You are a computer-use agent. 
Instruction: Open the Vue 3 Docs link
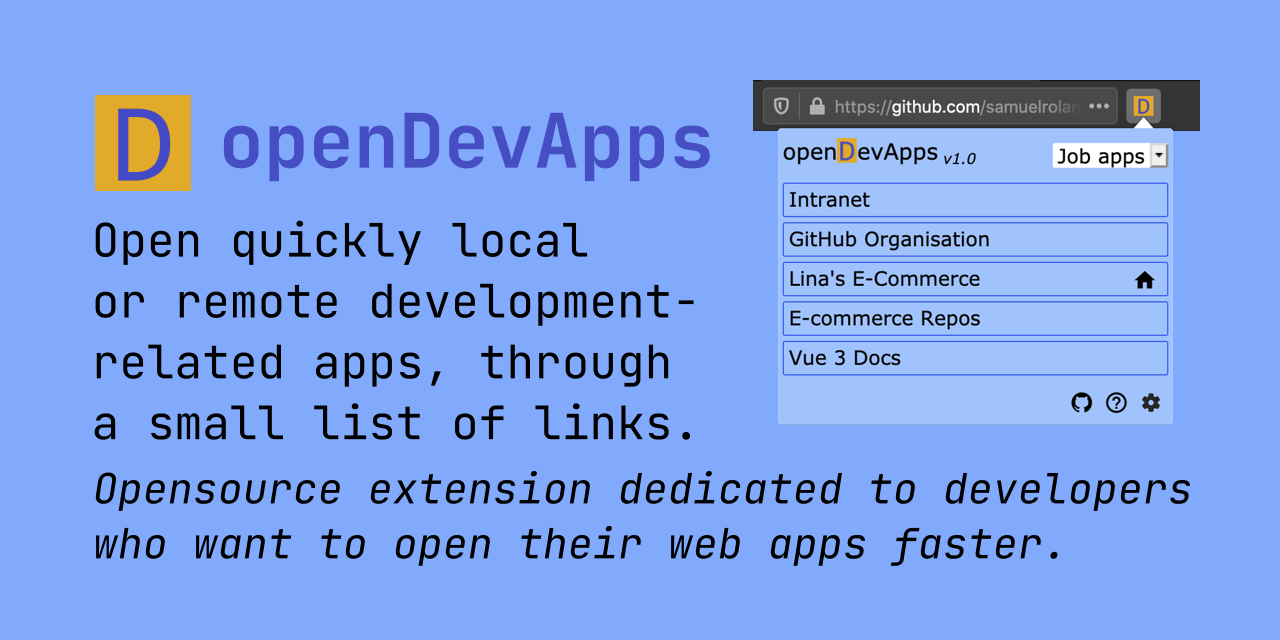975,358
